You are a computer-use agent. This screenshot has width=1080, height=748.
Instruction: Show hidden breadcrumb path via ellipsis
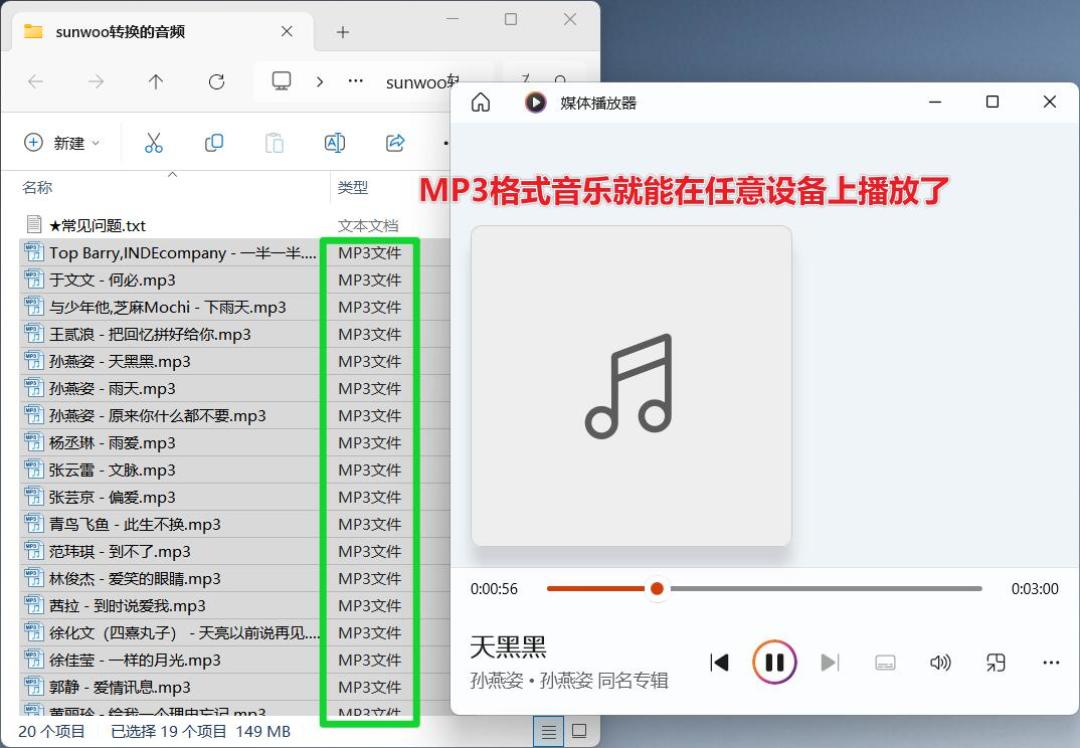(355, 81)
